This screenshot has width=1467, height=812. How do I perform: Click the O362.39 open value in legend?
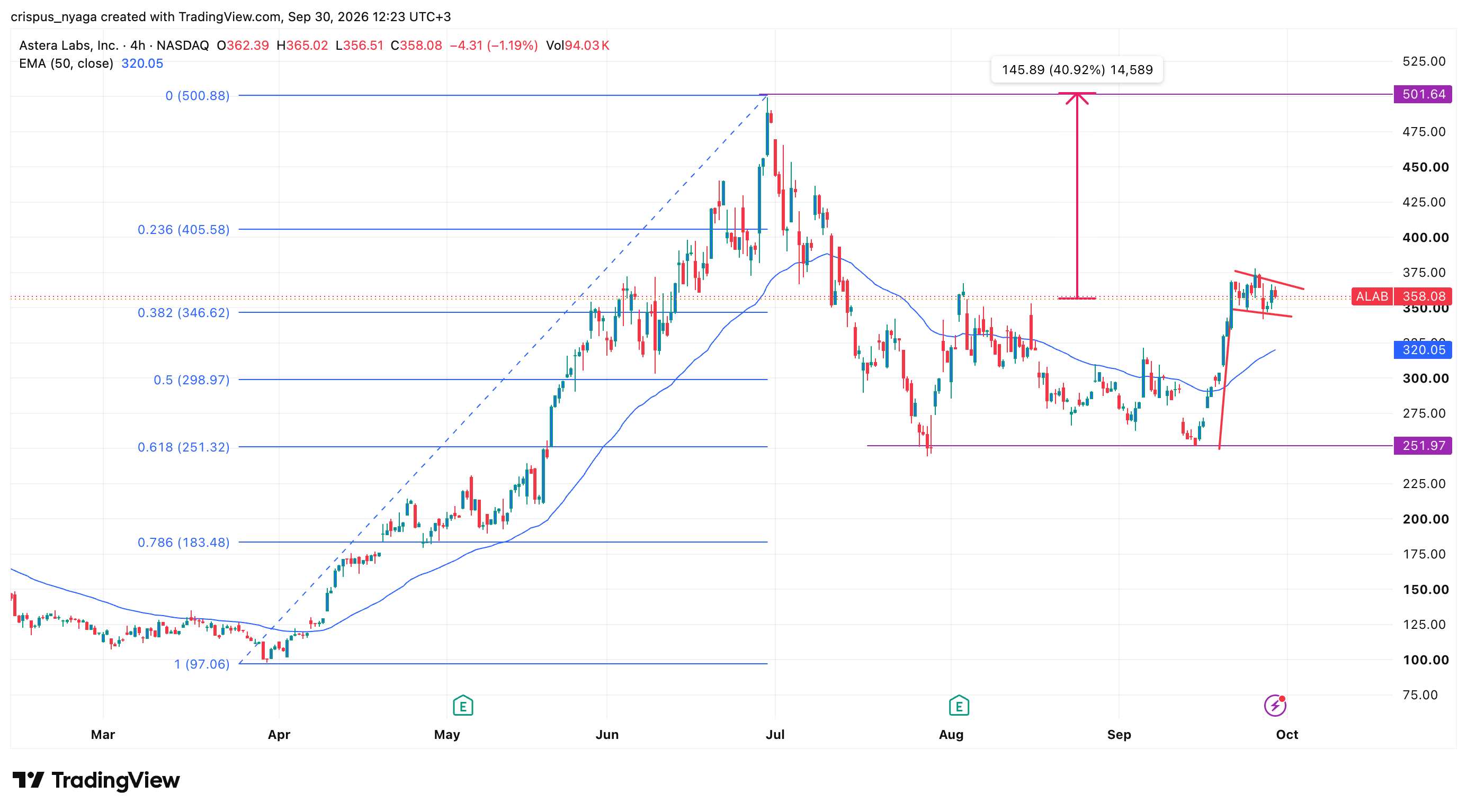(x=243, y=46)
